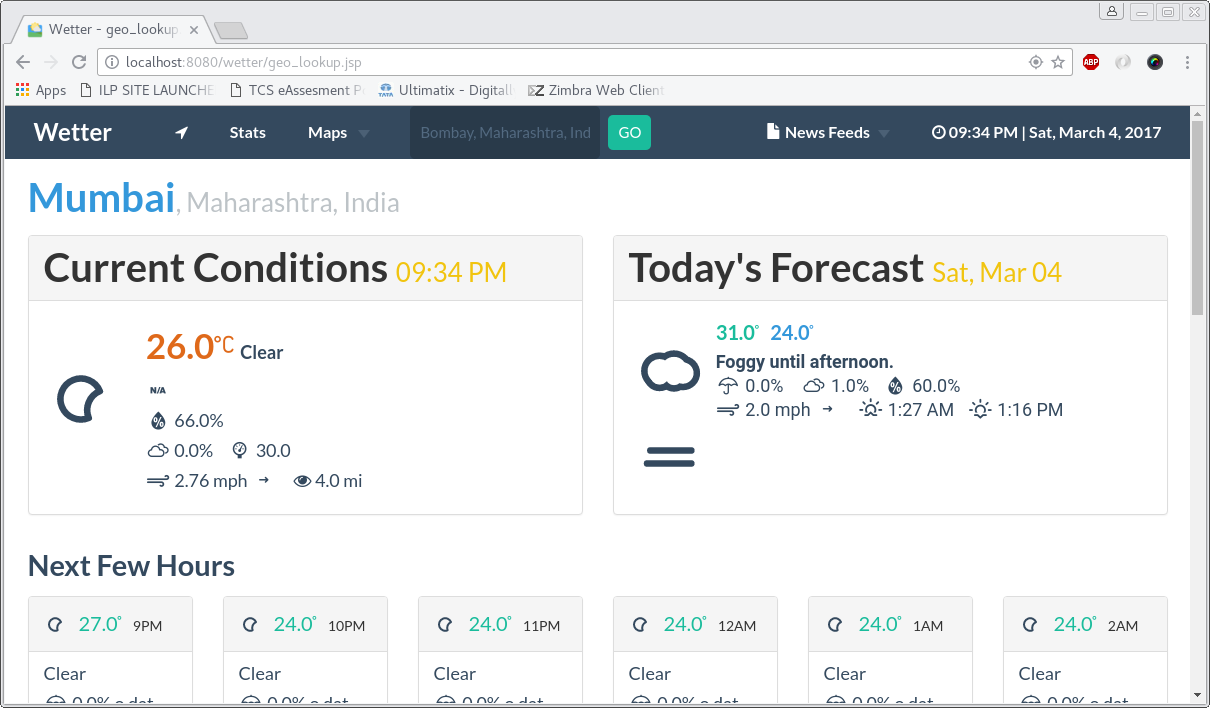This screenshot has width=1210, height=708.
Task: Open the Maps dropdown
Action: pyautogui.click(x=340, y=132)
